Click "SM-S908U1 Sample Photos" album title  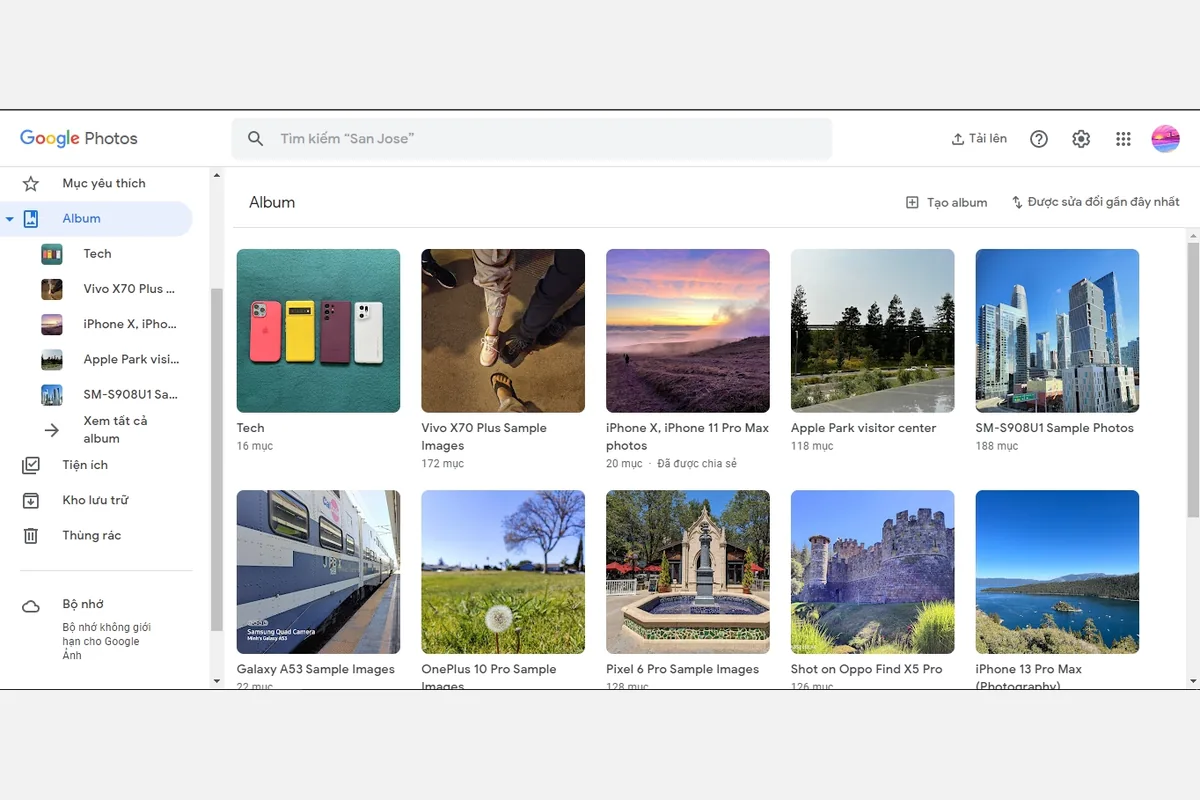pyautogui.click(x=1055, y=428)
